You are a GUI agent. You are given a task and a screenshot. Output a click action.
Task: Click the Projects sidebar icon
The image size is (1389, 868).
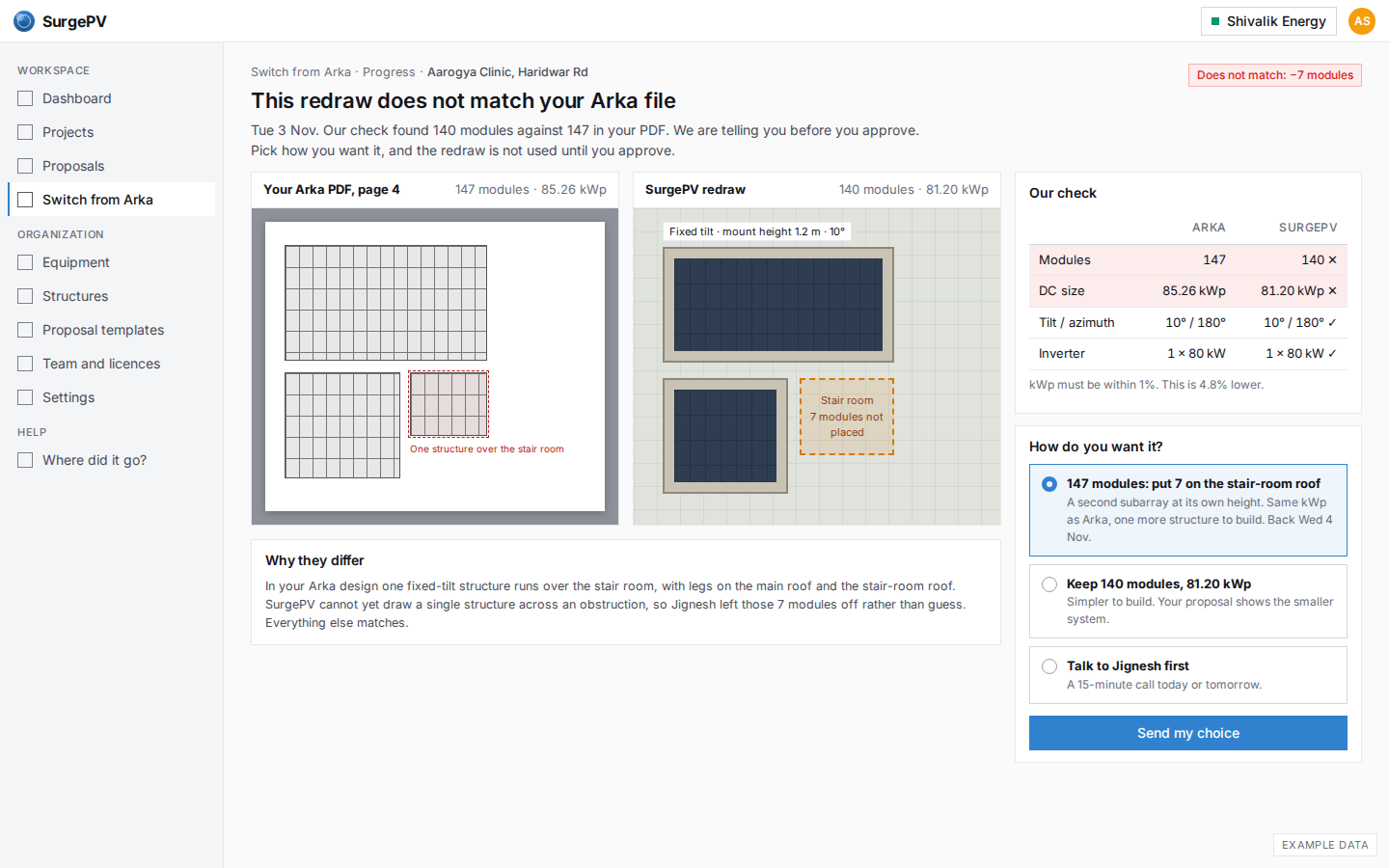coord(25,132)
